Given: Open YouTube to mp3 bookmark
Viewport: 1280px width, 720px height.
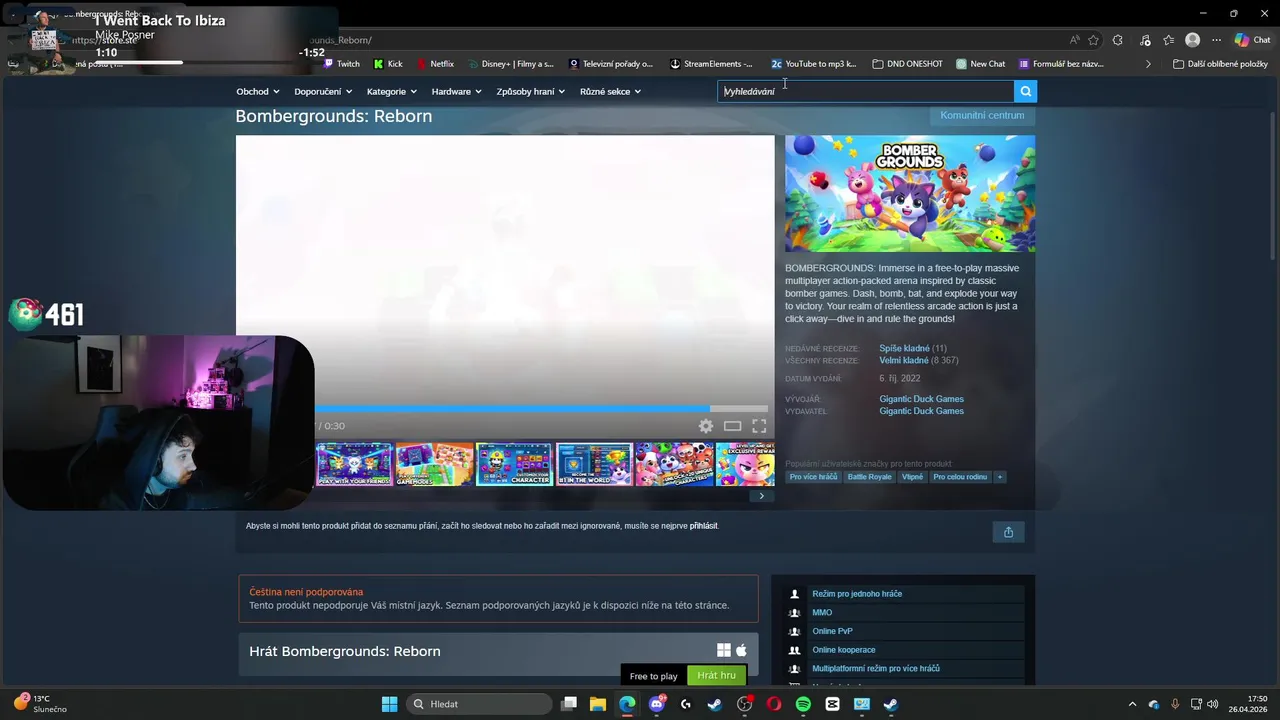Looking at the screenshot, I should click(814, 64).
